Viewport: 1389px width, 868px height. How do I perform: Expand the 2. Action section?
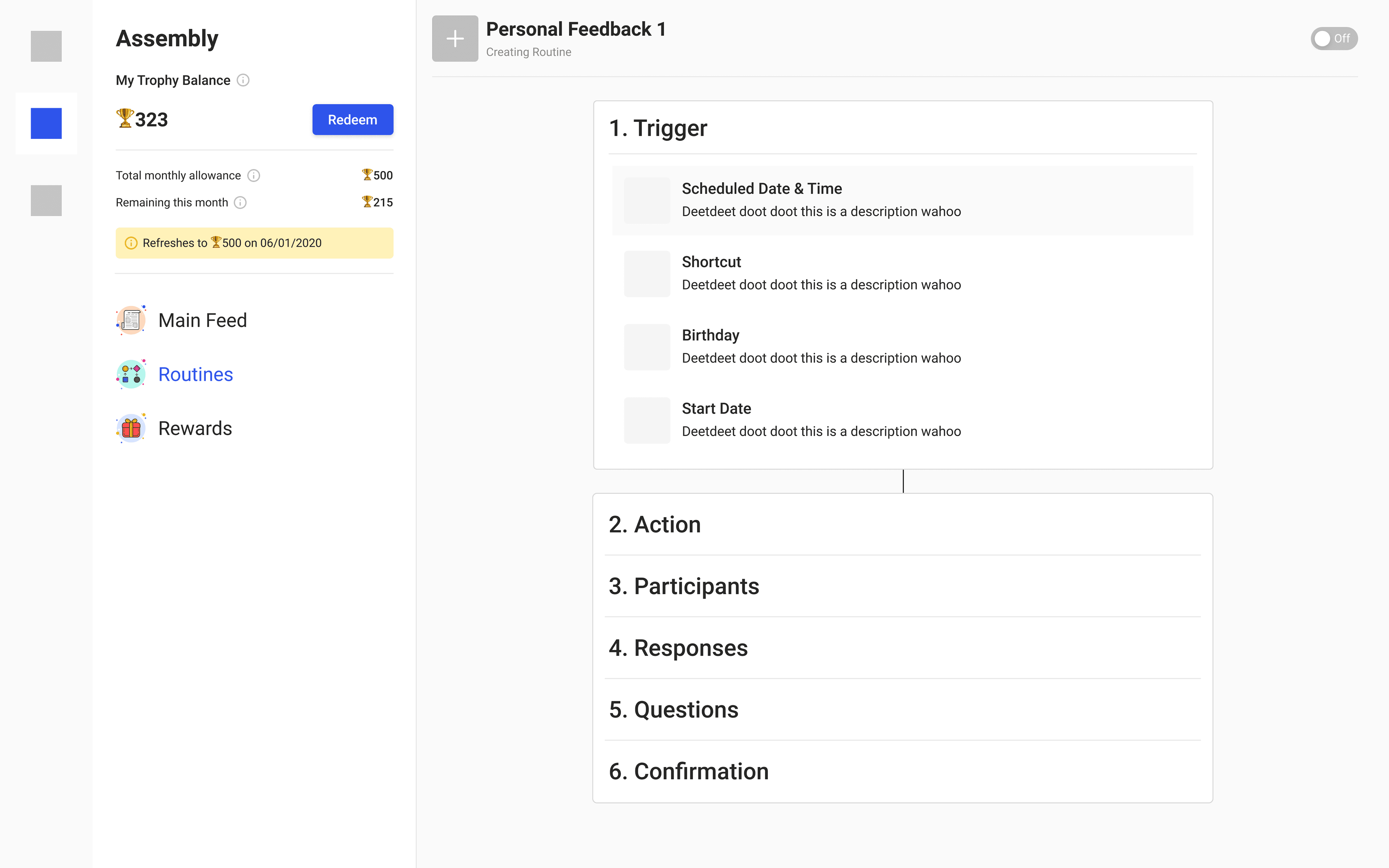tap(902, 524)
